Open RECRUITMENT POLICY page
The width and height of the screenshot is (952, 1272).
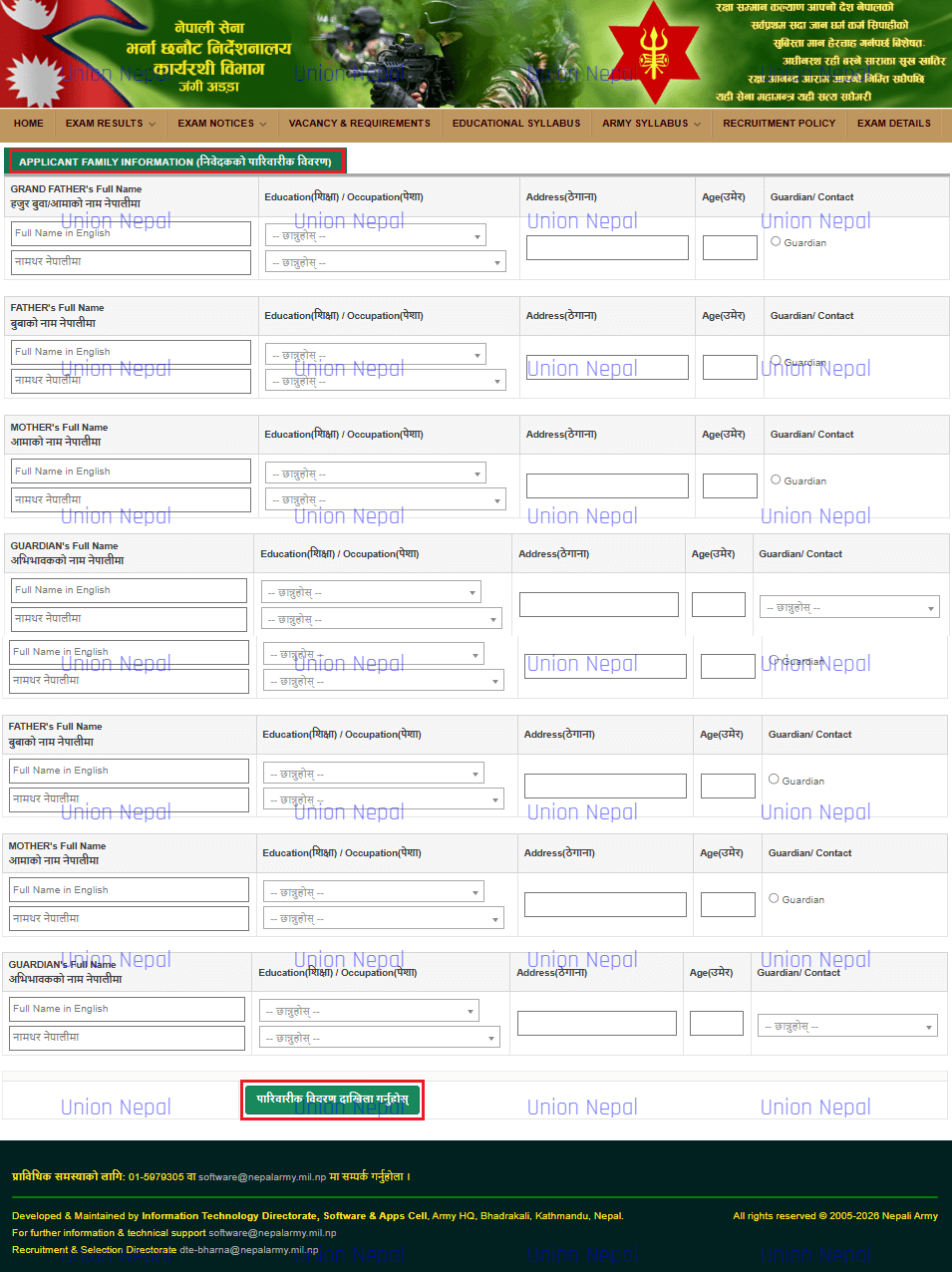coord(780,124)
